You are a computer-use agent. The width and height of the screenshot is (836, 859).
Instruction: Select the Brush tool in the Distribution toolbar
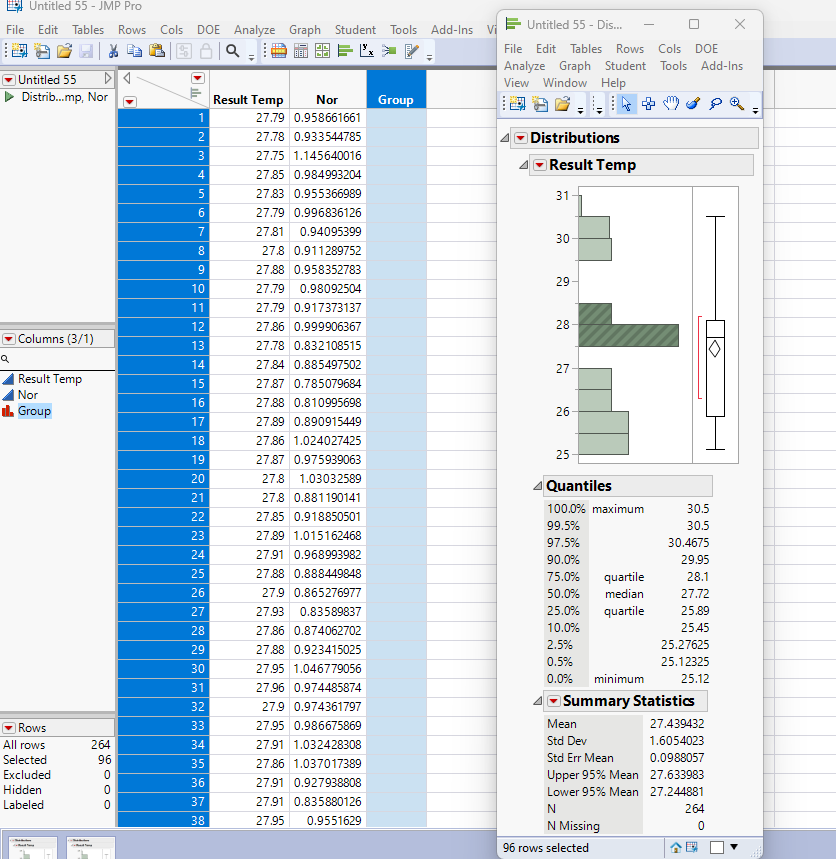click(692, 104)
